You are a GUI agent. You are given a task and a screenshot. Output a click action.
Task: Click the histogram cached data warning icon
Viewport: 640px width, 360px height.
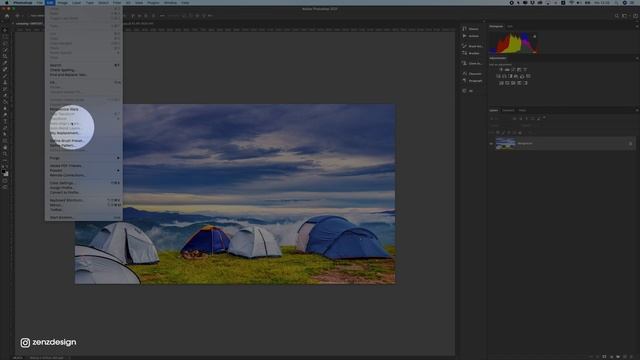[x=534, y=36]
